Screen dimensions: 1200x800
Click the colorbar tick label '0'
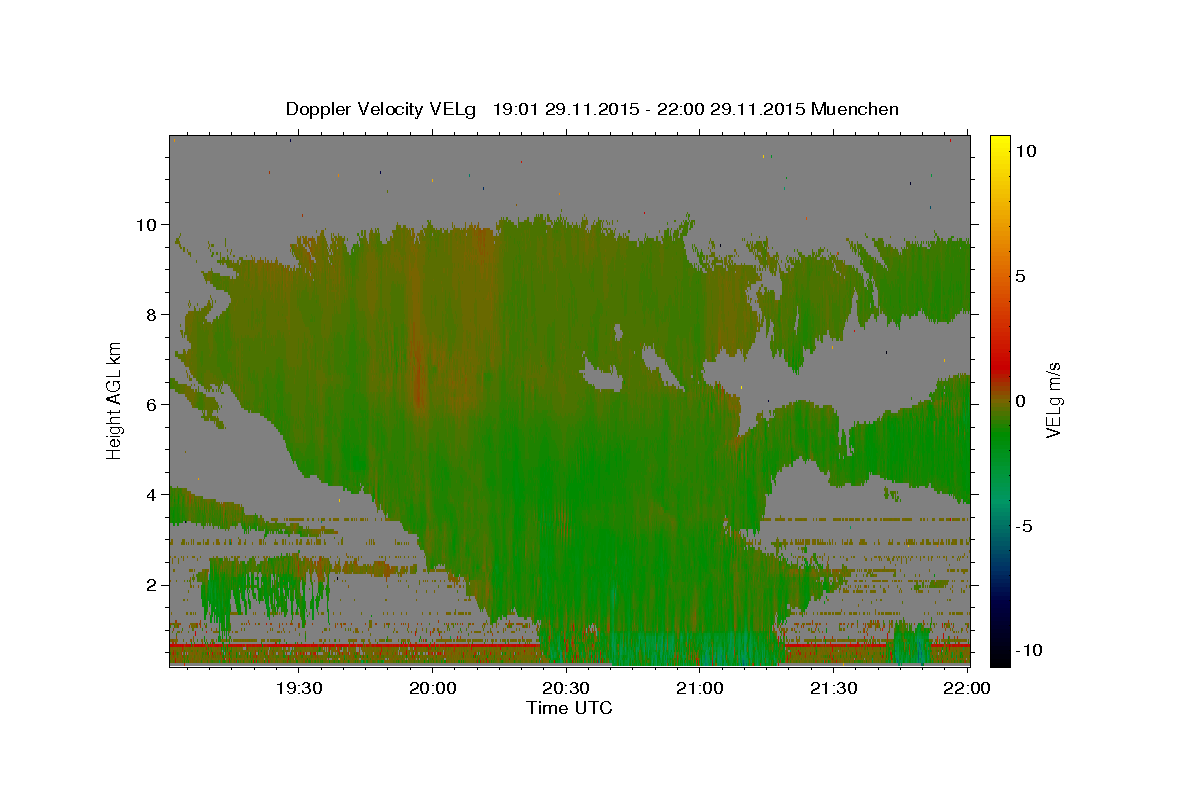click(1022, 401)
